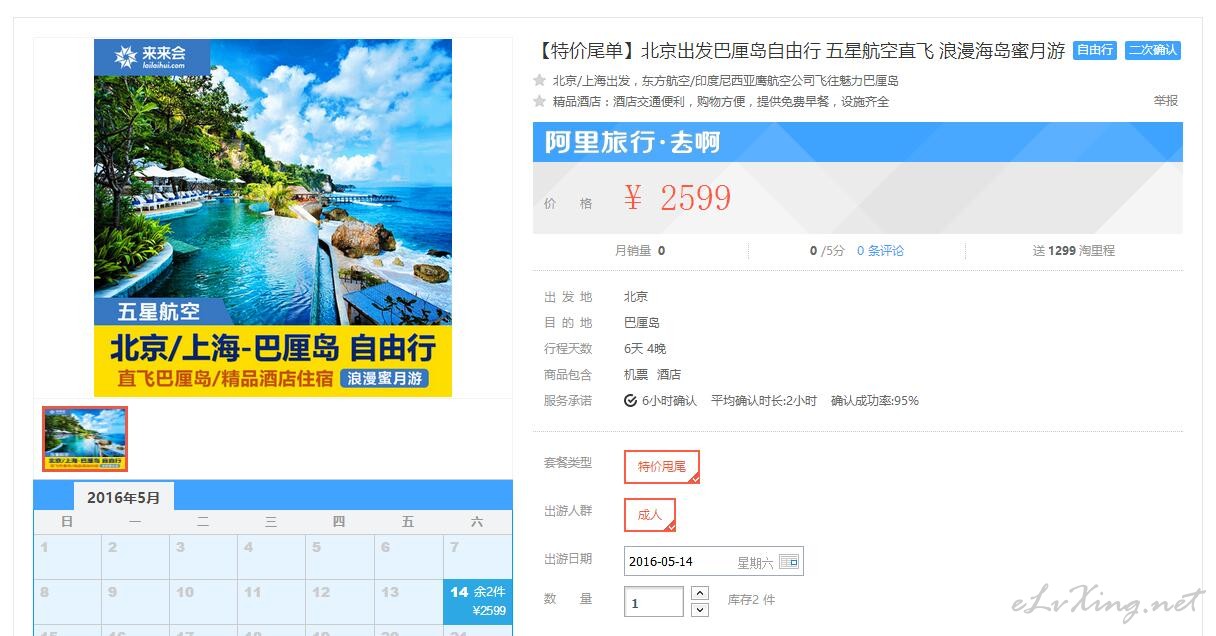
Task: Click the 酒店 included item text
Action: [669, 375]
